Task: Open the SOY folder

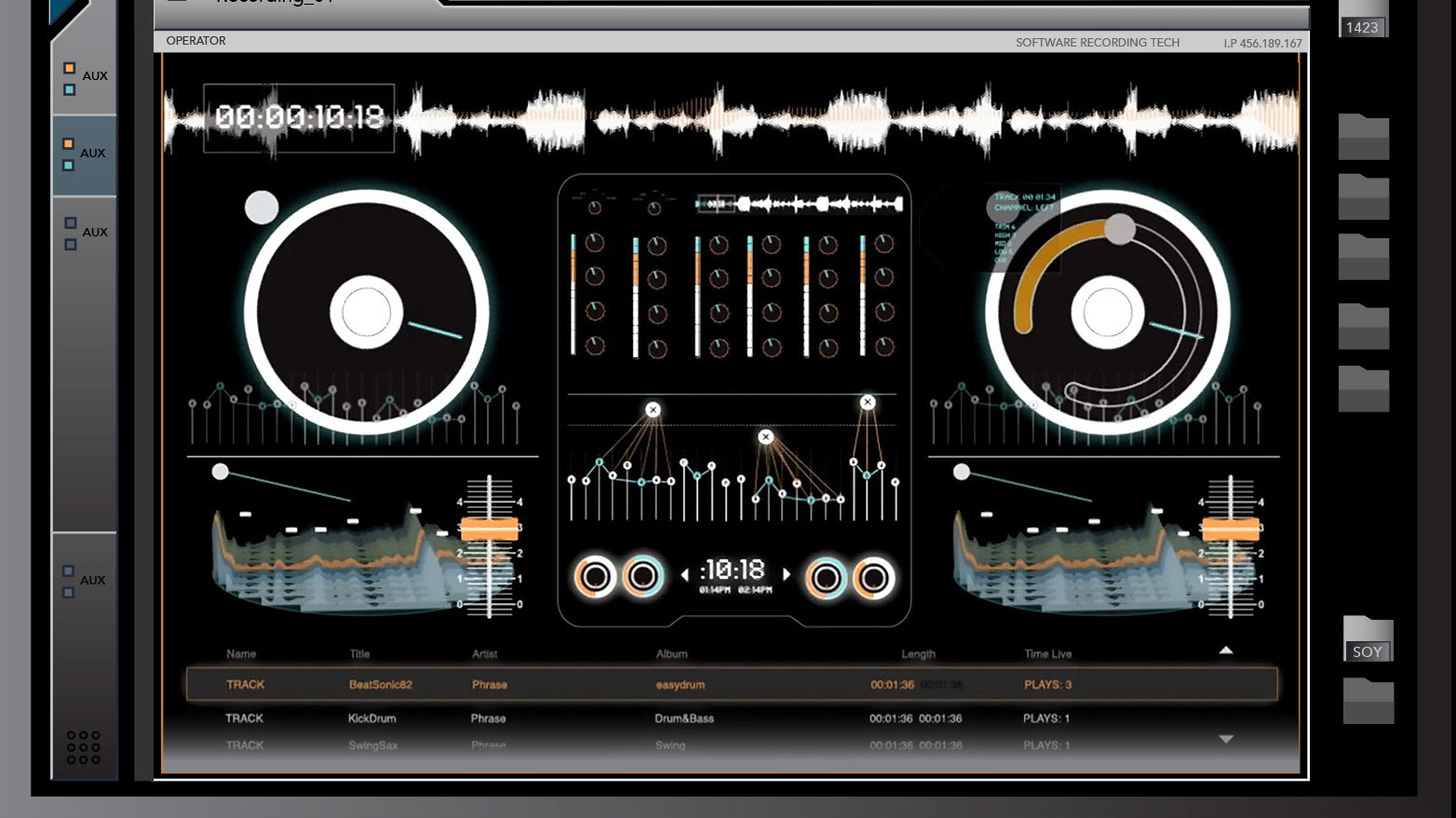Action: click(1368, 639)
